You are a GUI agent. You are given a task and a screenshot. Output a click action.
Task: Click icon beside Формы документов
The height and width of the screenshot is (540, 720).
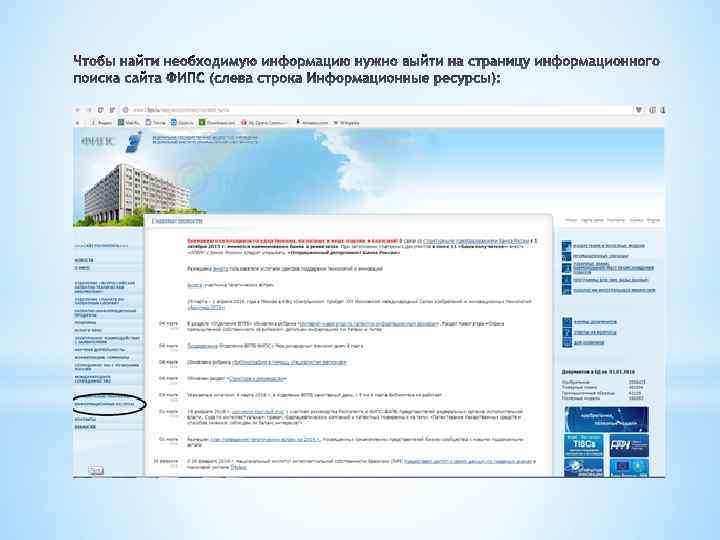tap(567, 322)
